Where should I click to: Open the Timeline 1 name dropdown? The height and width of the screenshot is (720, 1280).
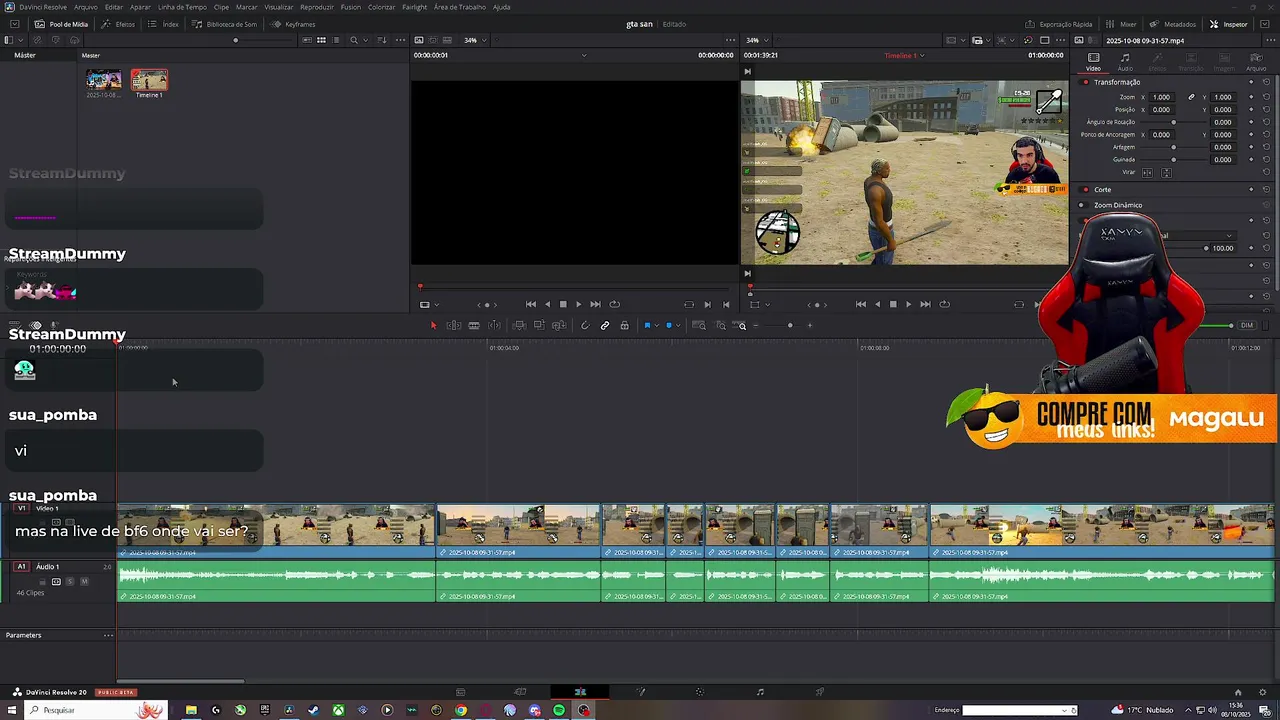(x=905, y=55)
